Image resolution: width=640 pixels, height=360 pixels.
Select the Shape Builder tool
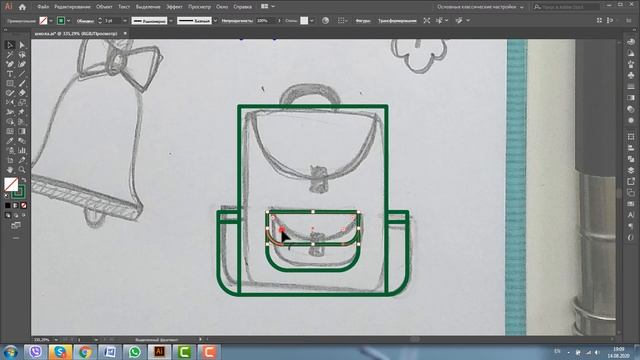coord(10,122)
